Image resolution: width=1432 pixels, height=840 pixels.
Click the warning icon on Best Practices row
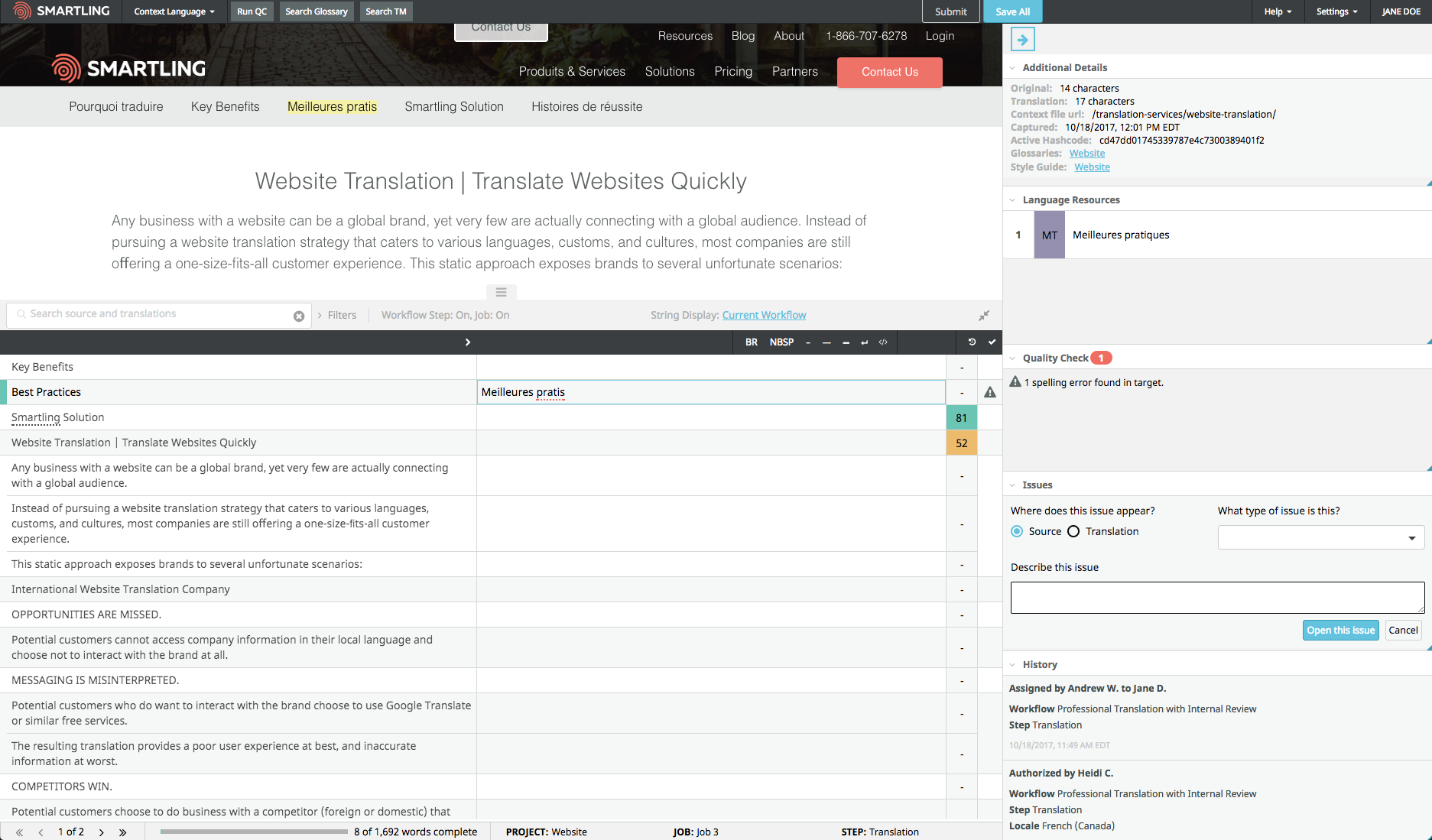(990, 392)
